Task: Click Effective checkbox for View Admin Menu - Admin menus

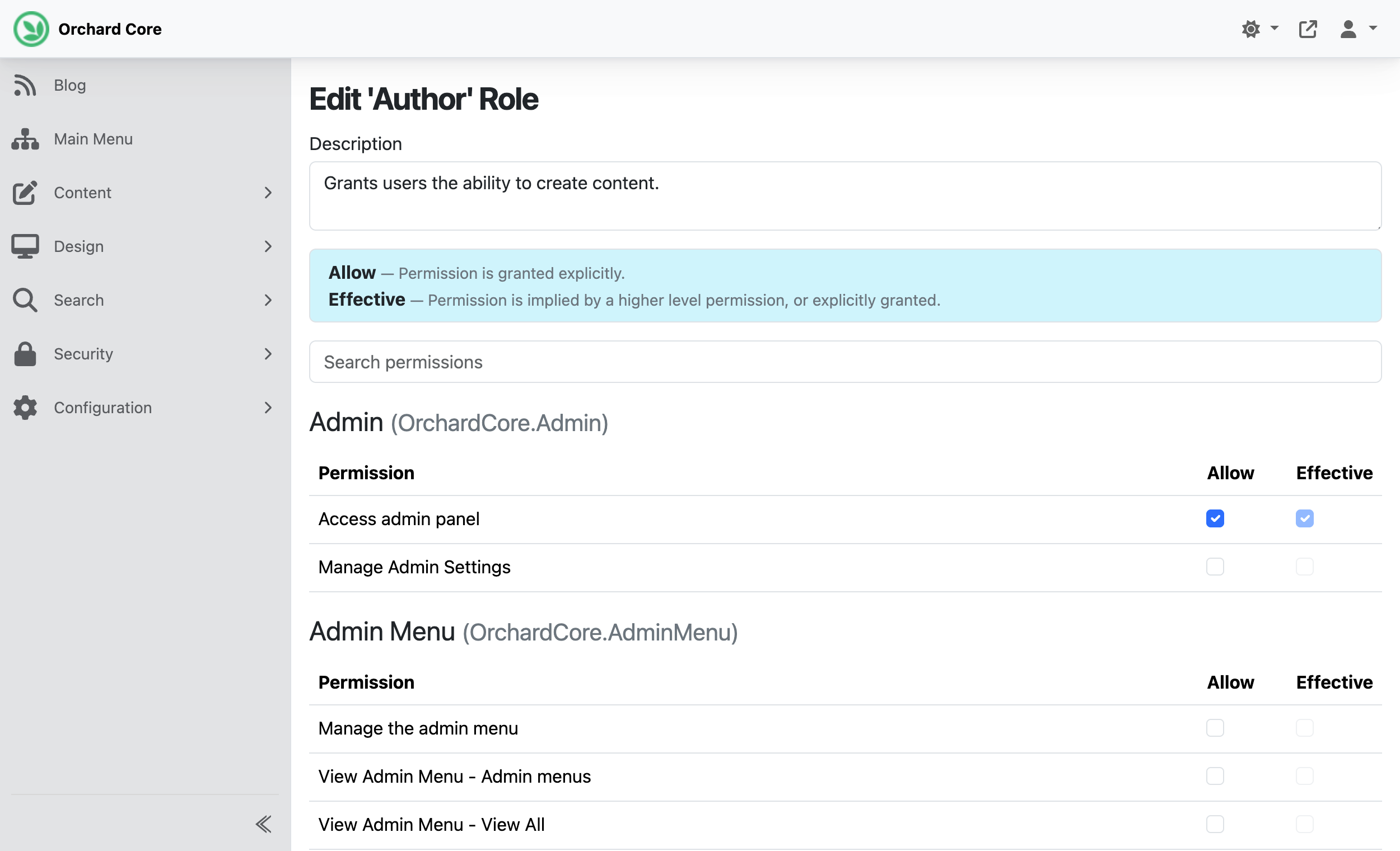Action: [x=1305, y=776]
